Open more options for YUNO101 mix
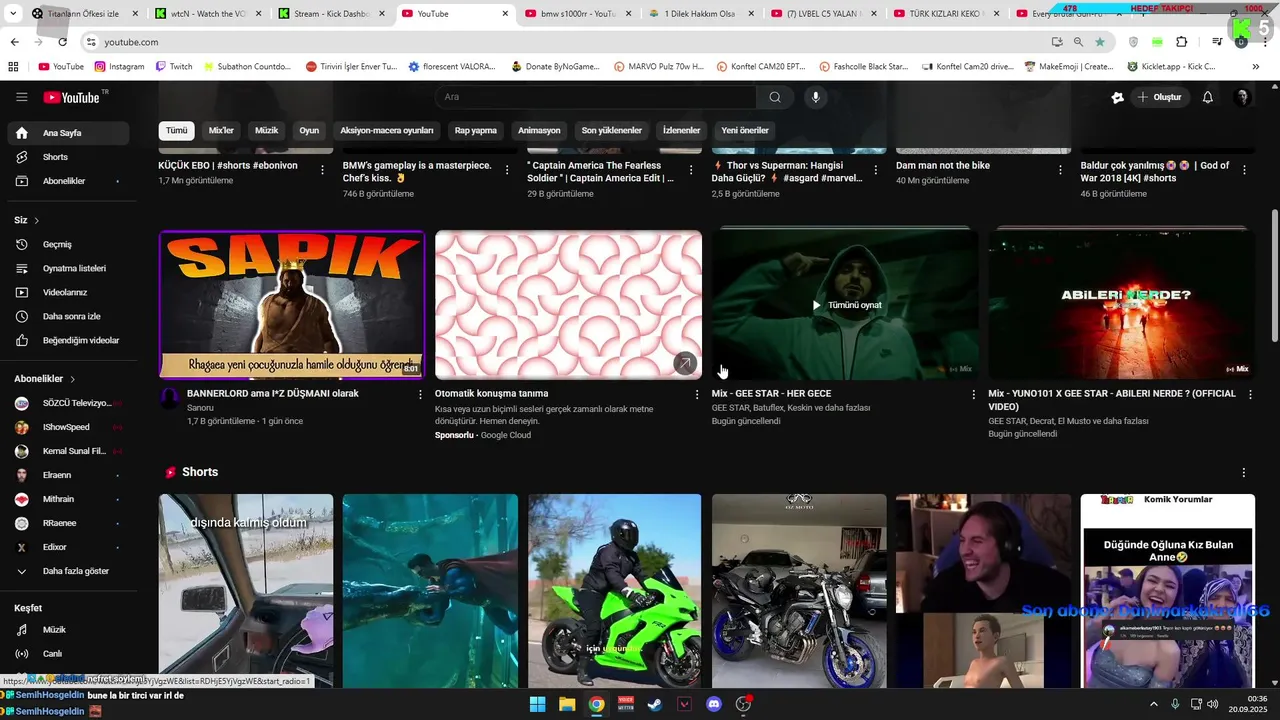Screen dimensions: 1280x720 click(1250, 394)
